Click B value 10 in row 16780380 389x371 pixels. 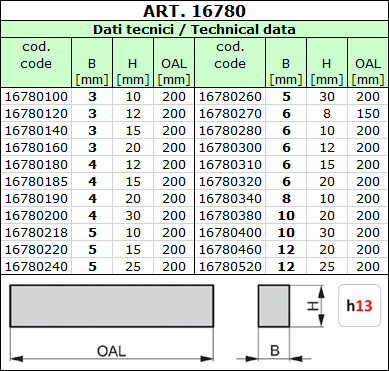(x=286, y=216)
